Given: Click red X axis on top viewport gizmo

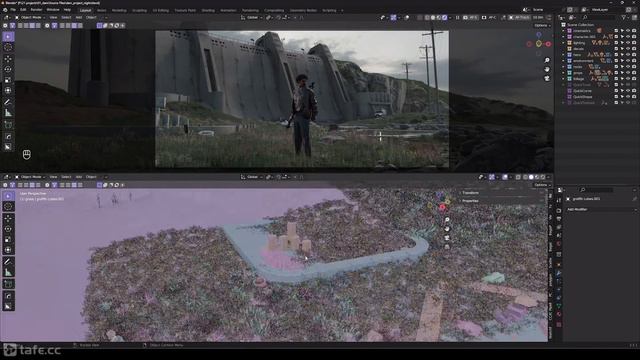Looking at the screenshot, I should (x=548, y=44).
